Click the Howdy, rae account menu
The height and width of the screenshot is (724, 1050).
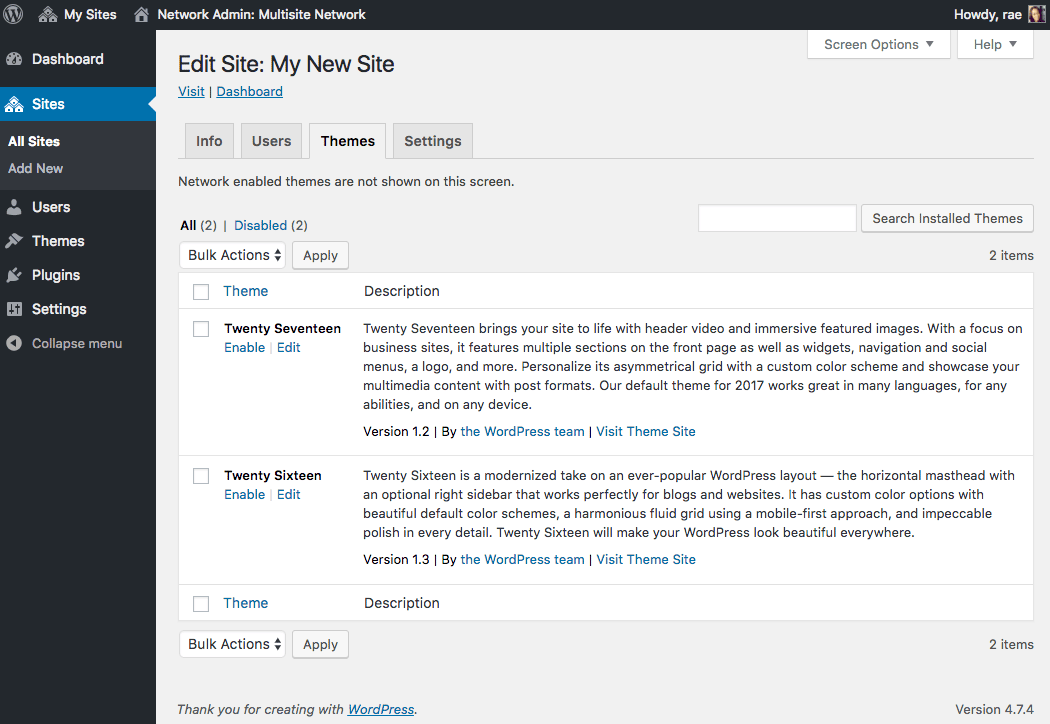coord(999,14)
